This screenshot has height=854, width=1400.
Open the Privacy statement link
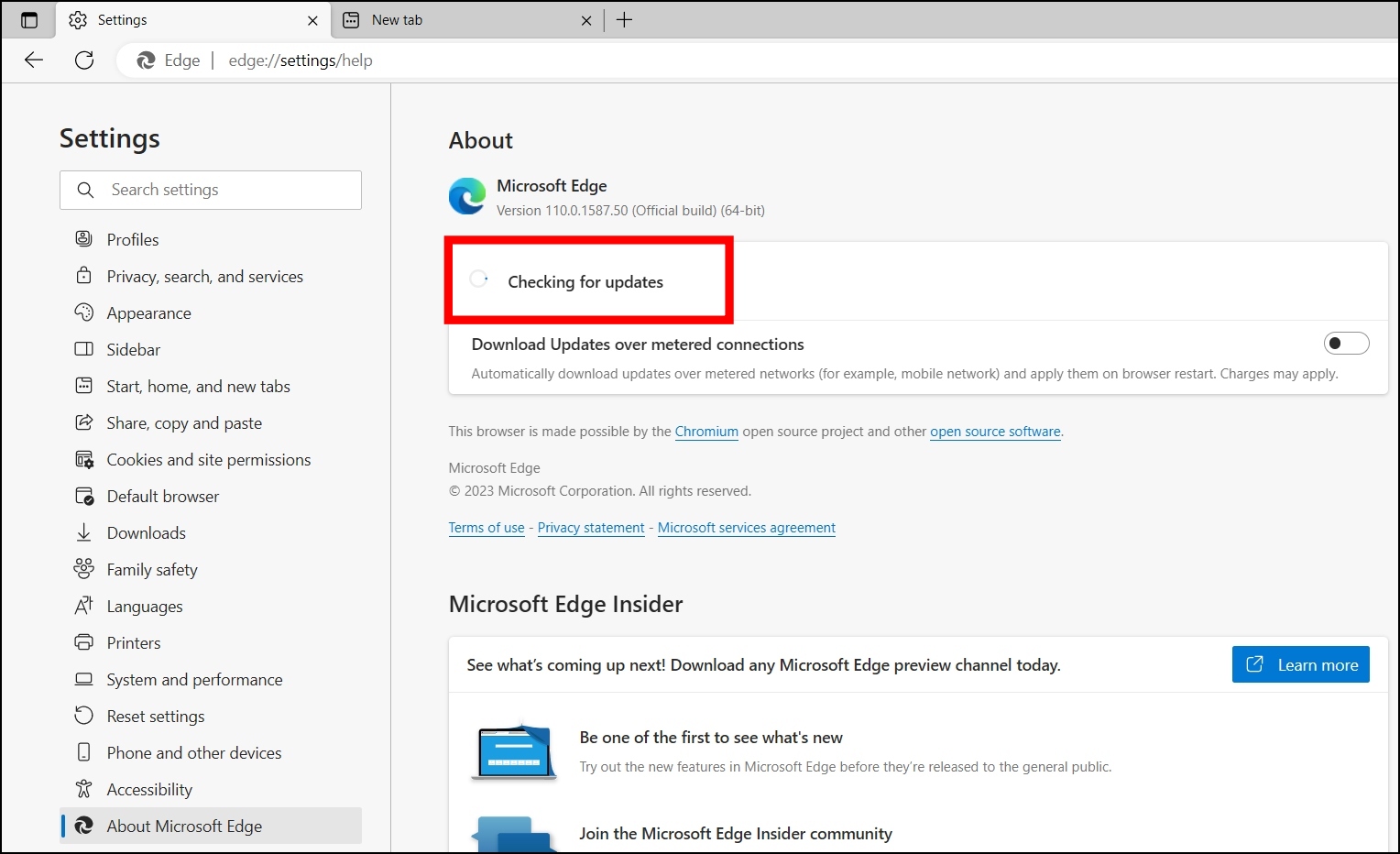tap(591, 528)
